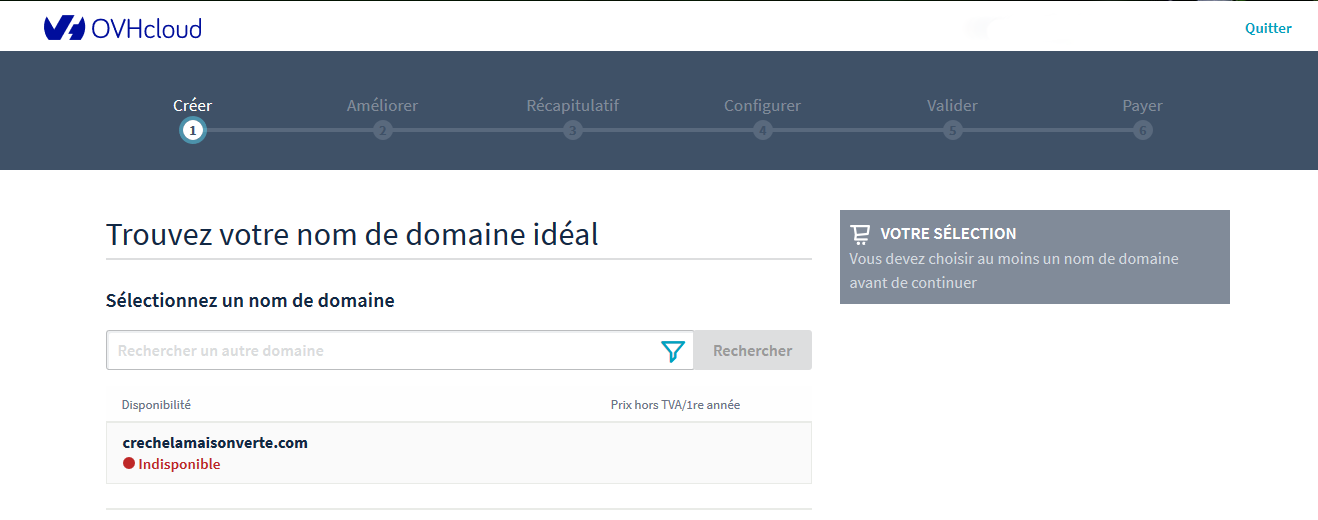The width and height of the screenshot is (1318, 520).
Task: Focus the 'Rechercher un autre domaine' field
Action: [380, 351]
